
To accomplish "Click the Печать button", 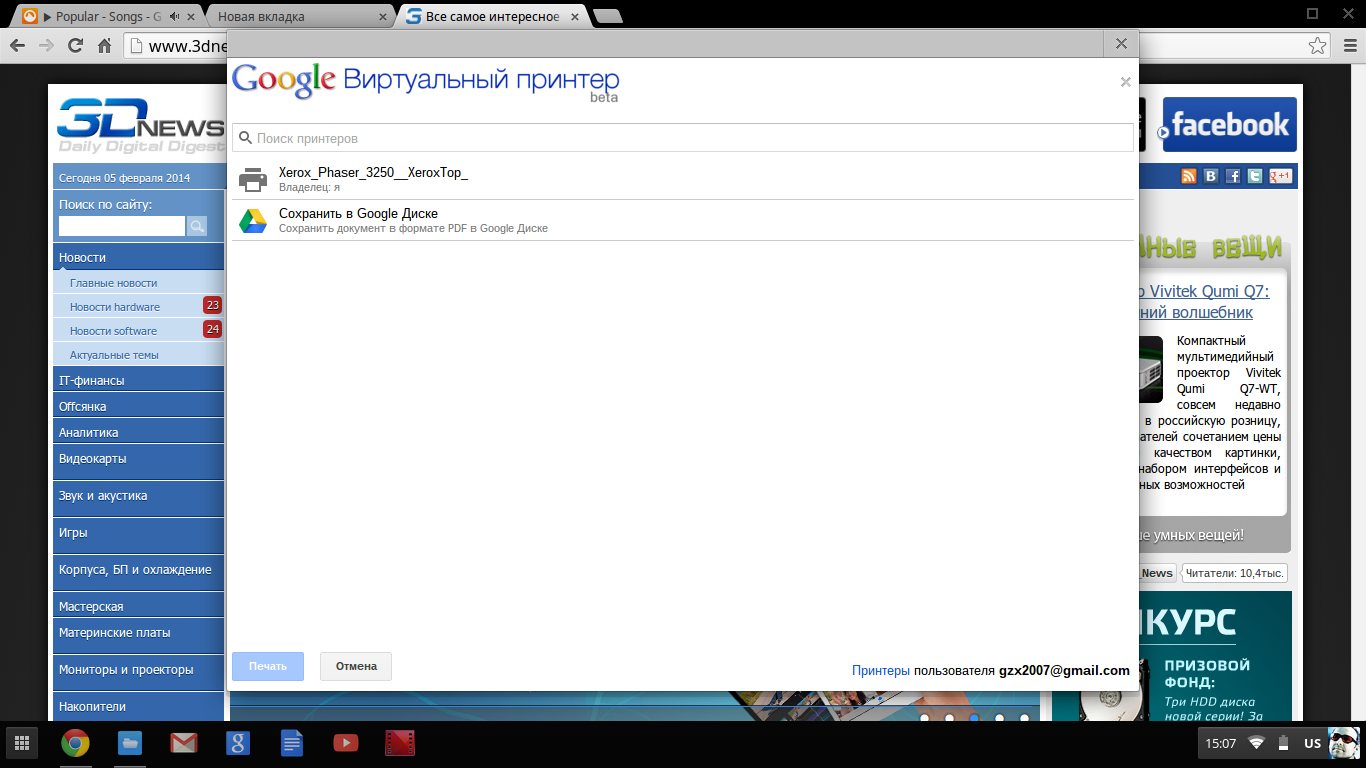I will tap(268, 666).
